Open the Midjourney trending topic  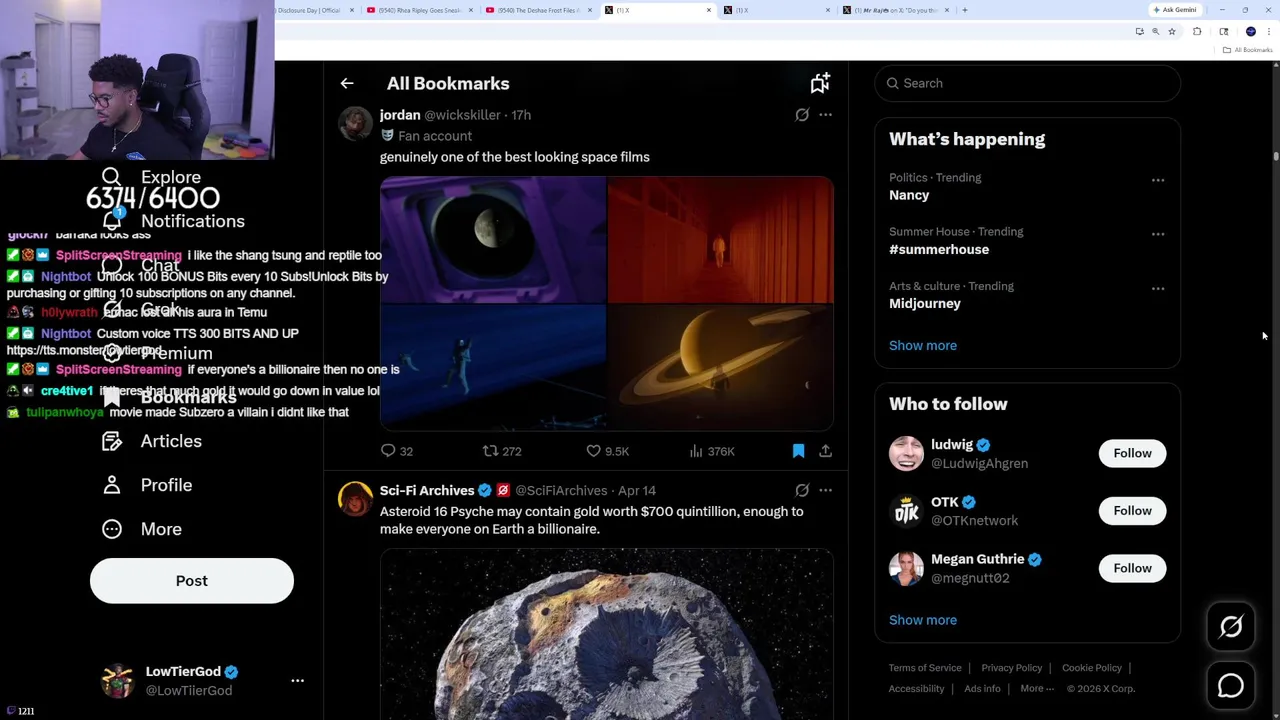(x=925, y=303)
